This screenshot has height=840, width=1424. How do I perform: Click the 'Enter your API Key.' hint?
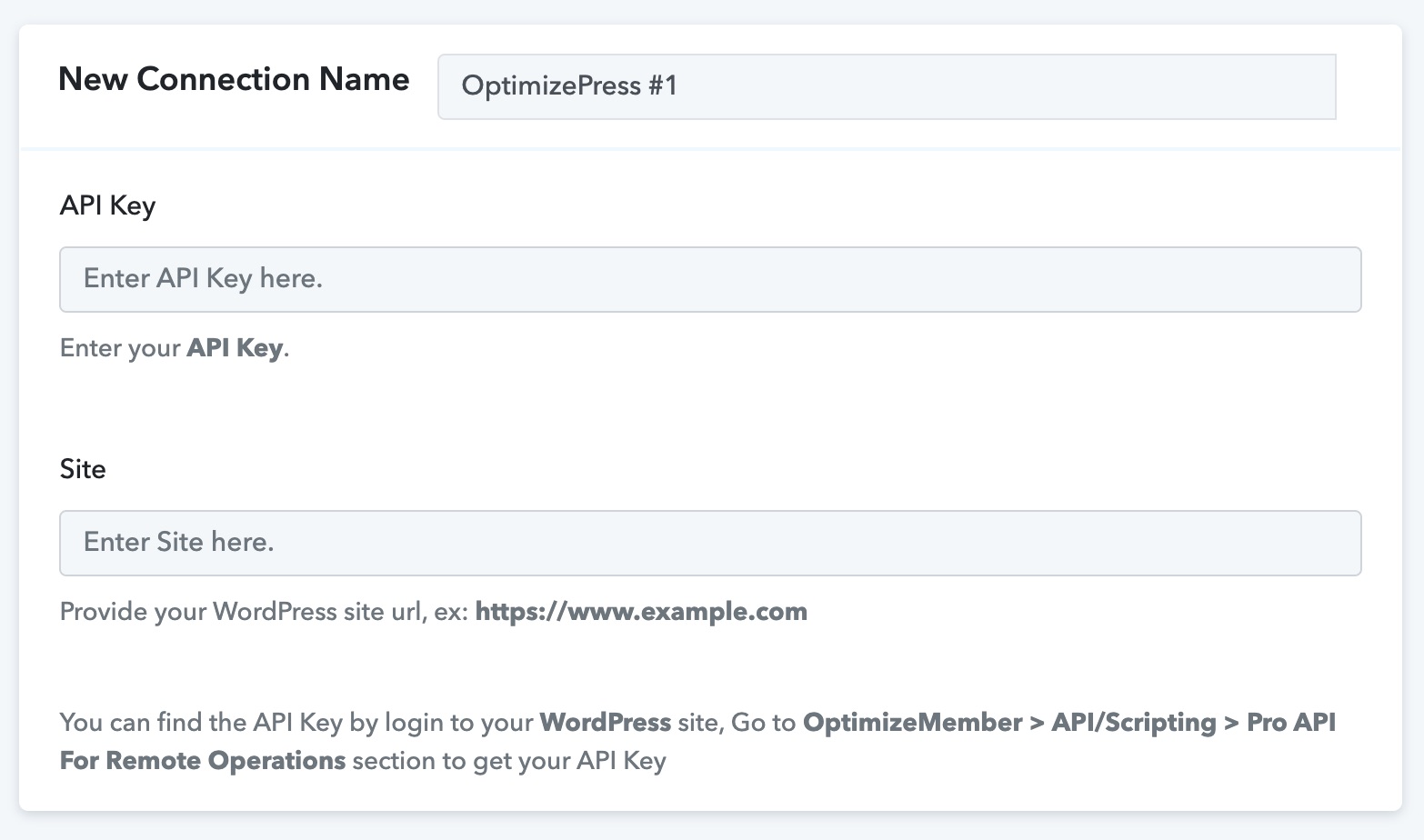pos(175,348)
